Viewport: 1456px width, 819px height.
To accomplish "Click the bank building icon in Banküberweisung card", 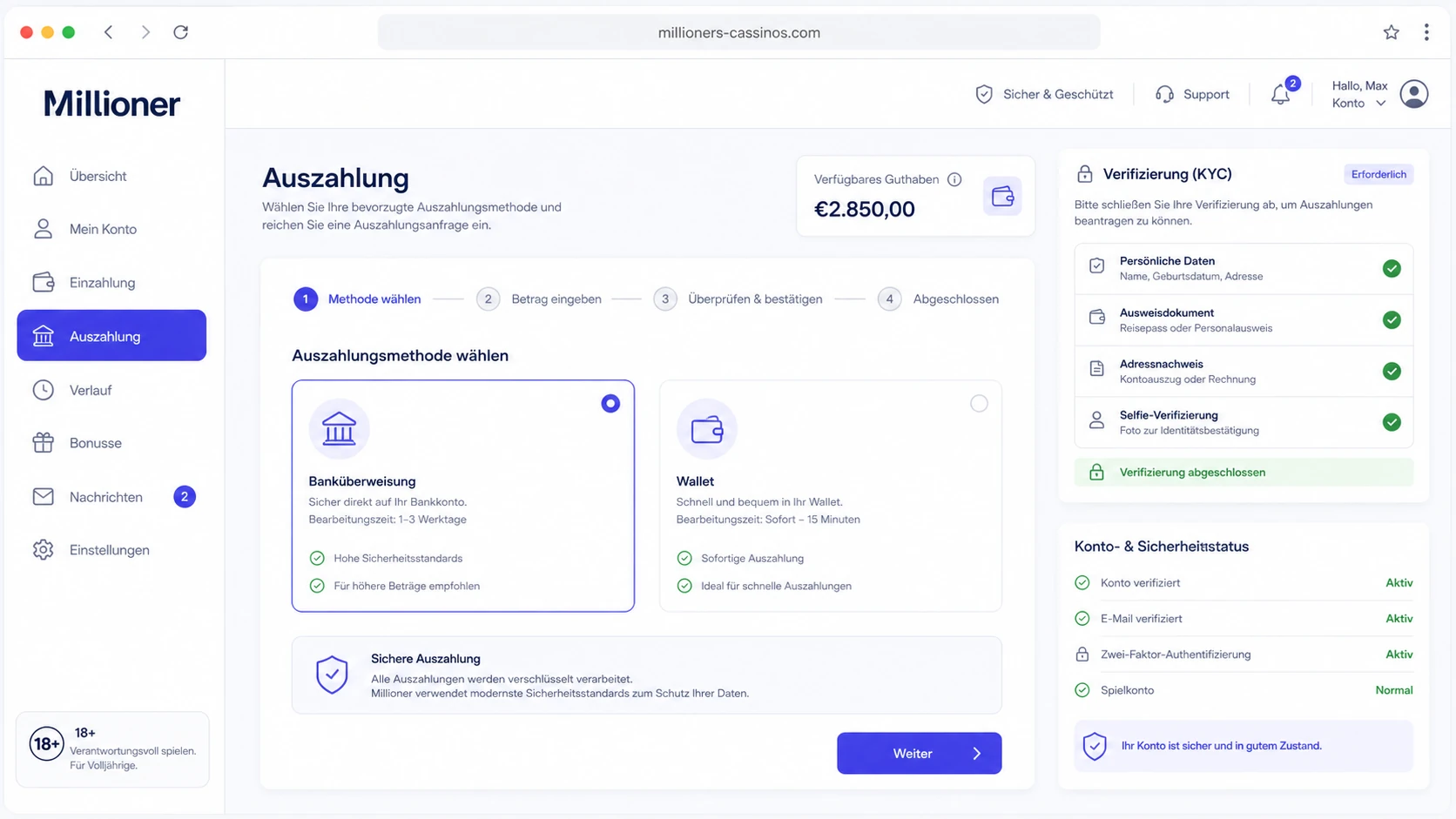I will tap(339, 429).
